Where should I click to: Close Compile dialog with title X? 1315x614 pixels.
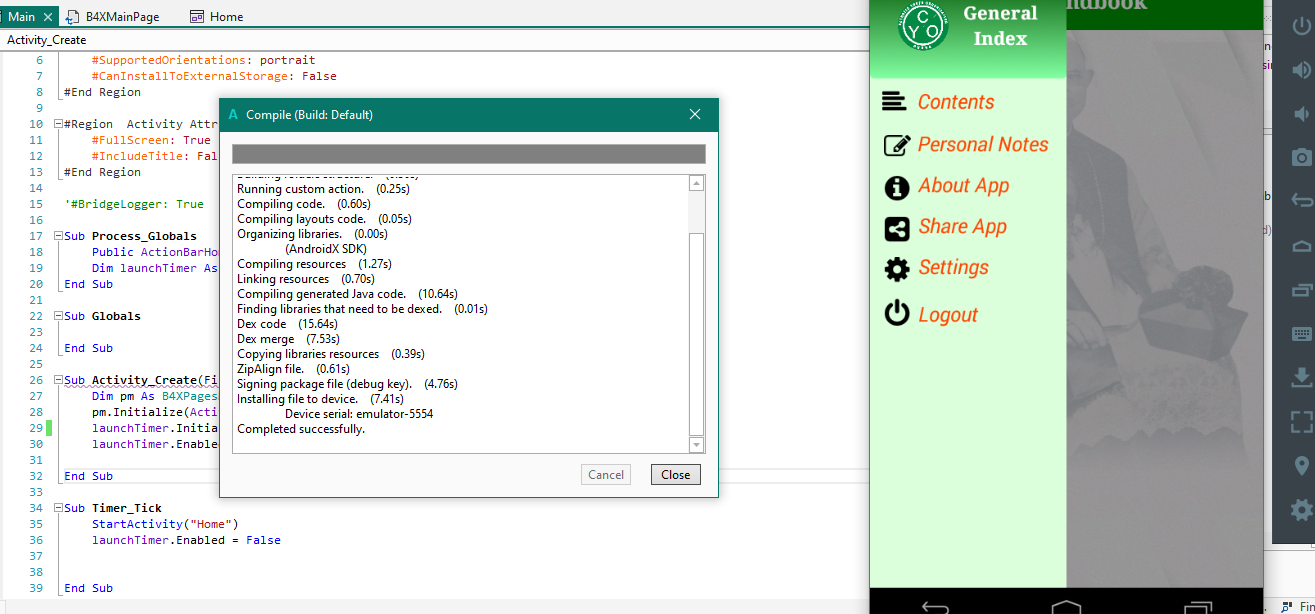point(695,114)
